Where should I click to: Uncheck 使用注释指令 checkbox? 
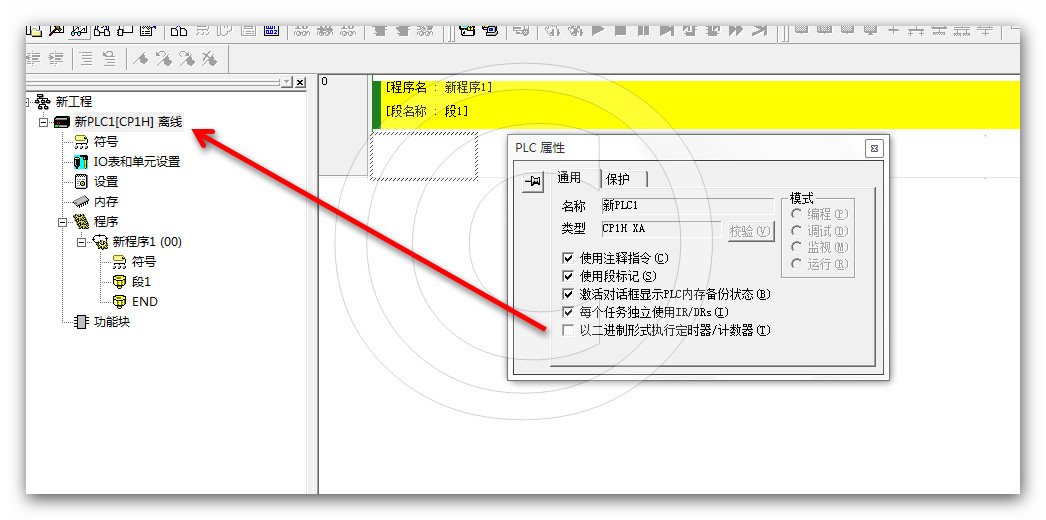pos(568,258)
